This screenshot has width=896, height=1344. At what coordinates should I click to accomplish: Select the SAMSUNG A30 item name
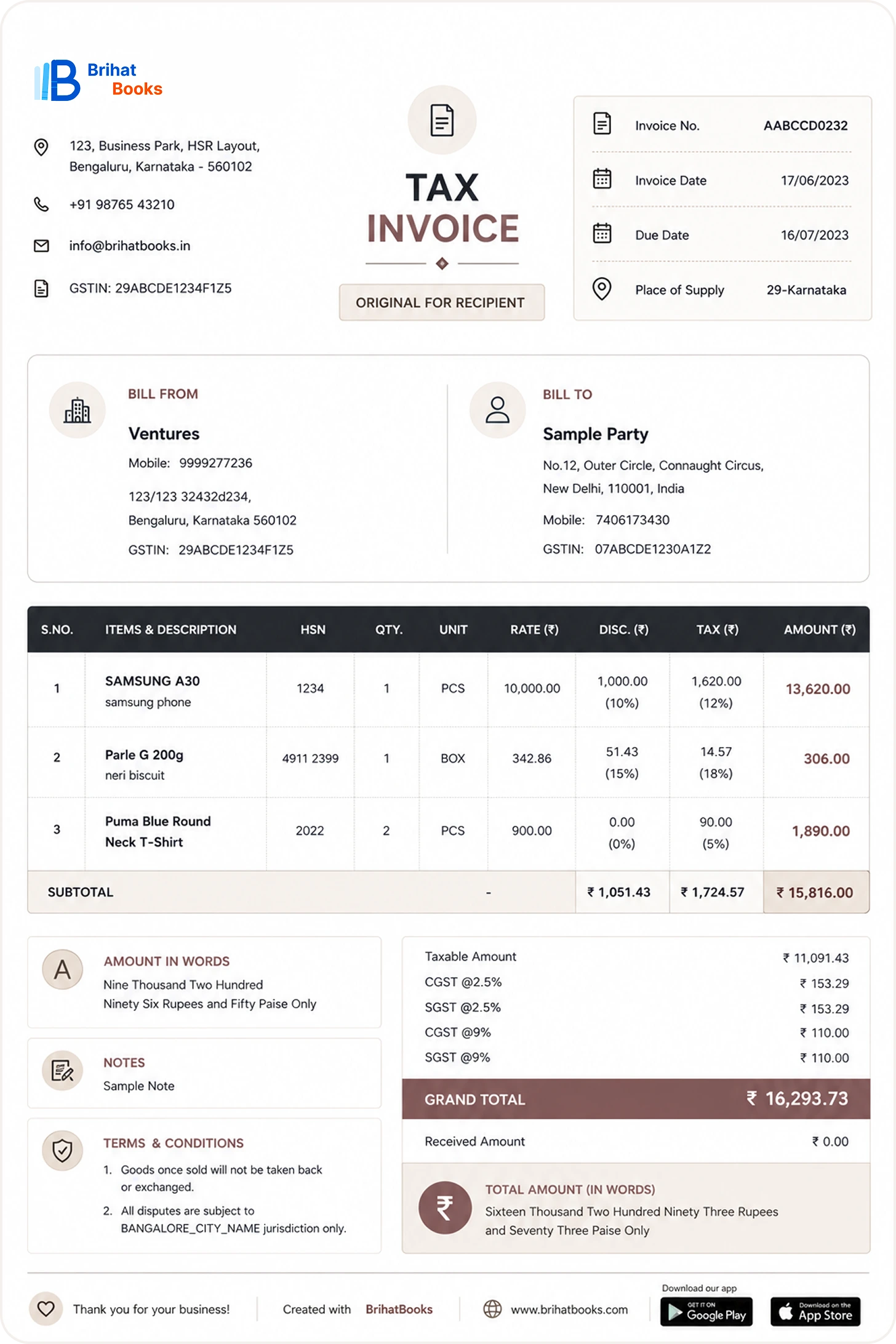[153, 681]
